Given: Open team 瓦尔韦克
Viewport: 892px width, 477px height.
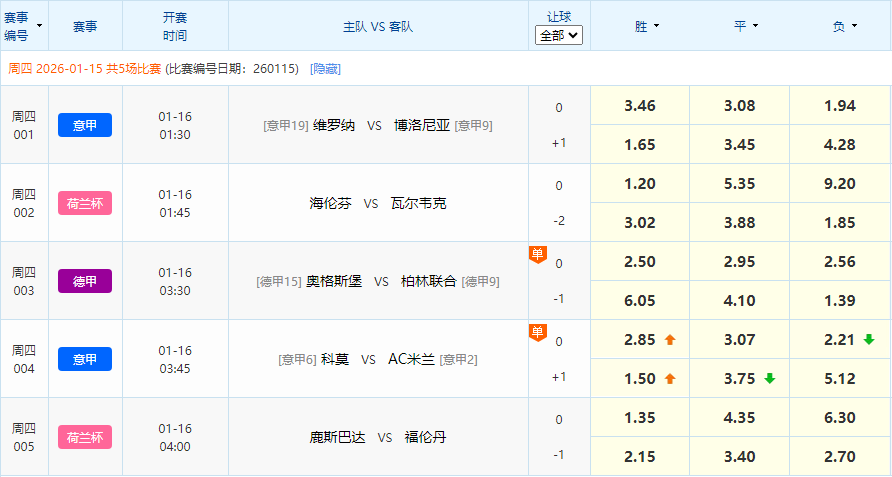Looking at the screenshot, I should pos(419,203).
